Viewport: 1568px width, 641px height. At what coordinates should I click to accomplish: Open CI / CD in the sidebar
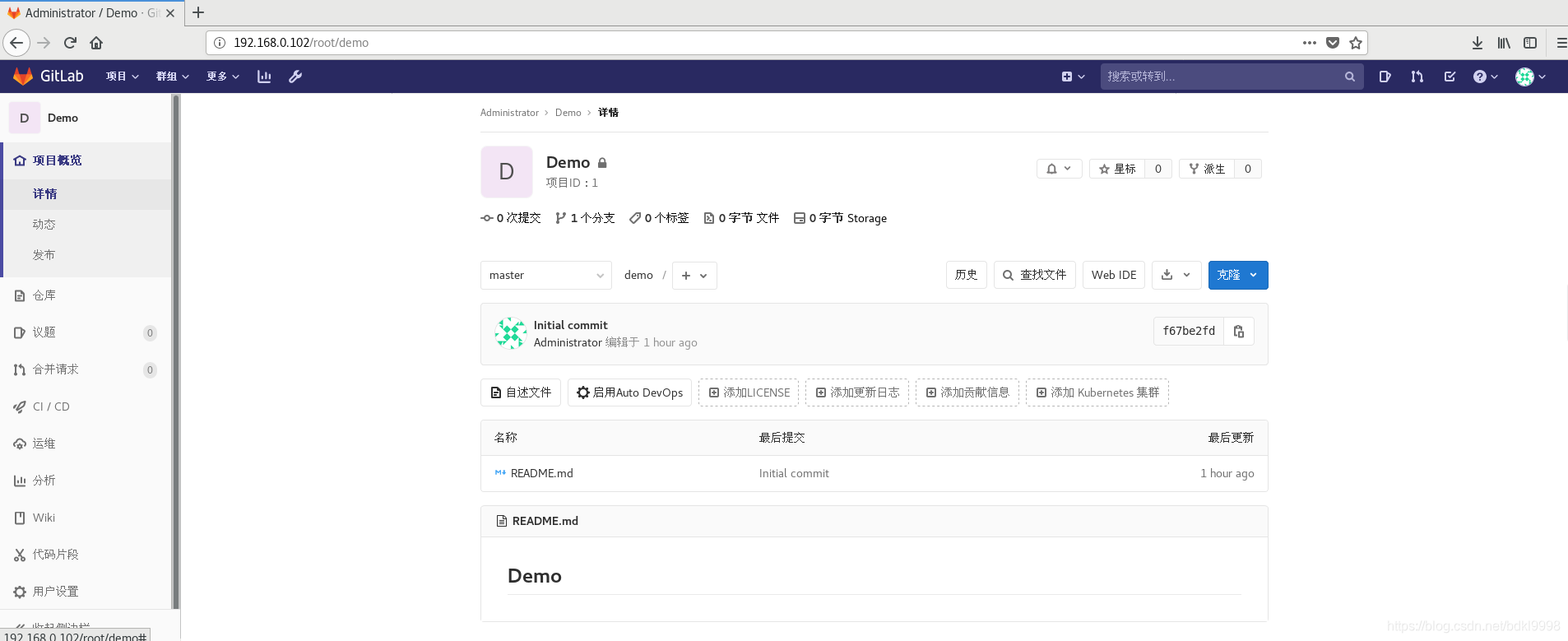coord(86,406)
